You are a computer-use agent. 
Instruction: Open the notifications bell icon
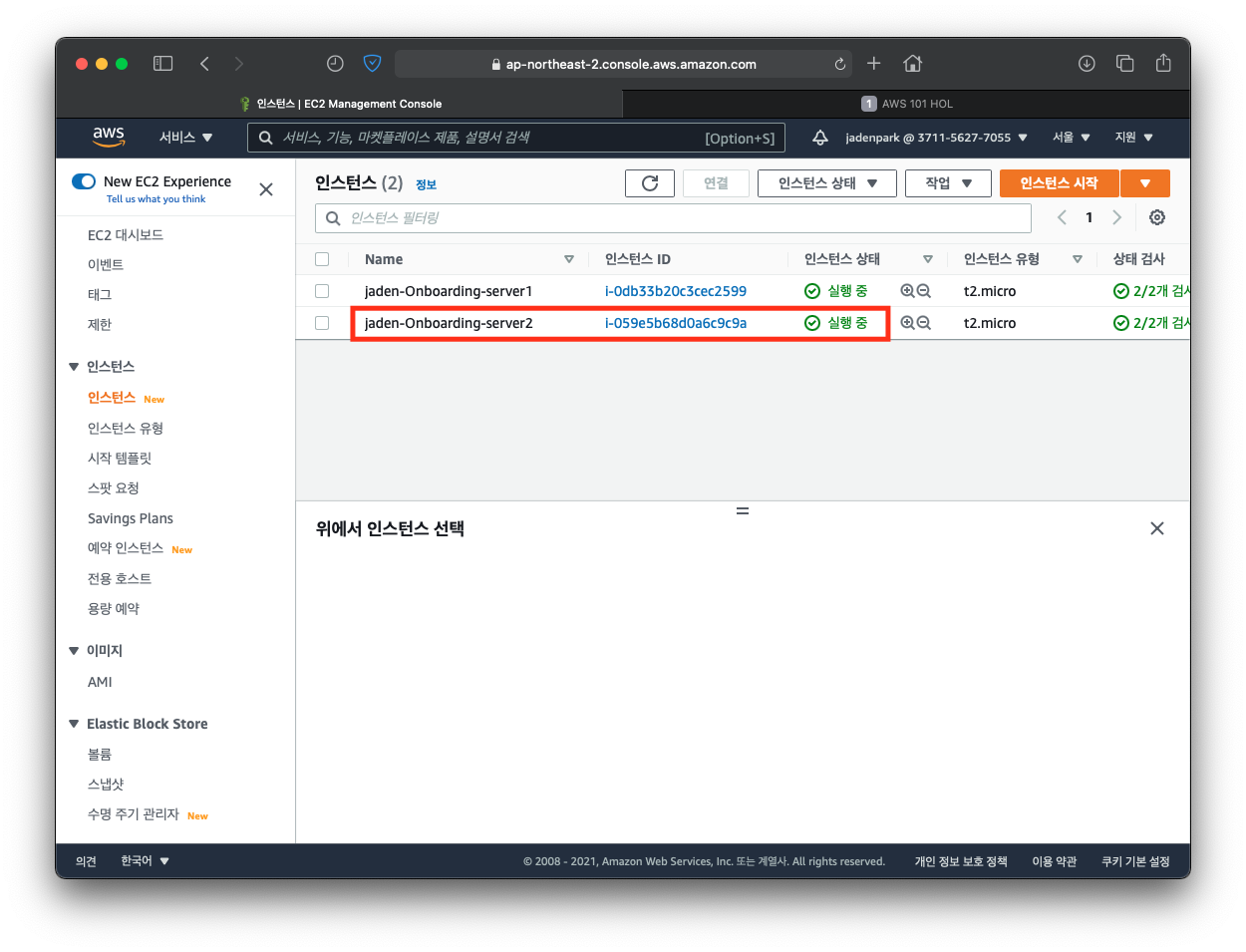820,138
